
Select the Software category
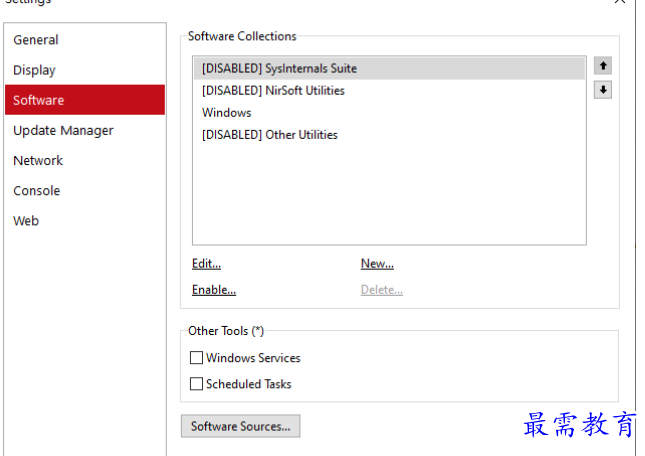(x=39, y=100)
